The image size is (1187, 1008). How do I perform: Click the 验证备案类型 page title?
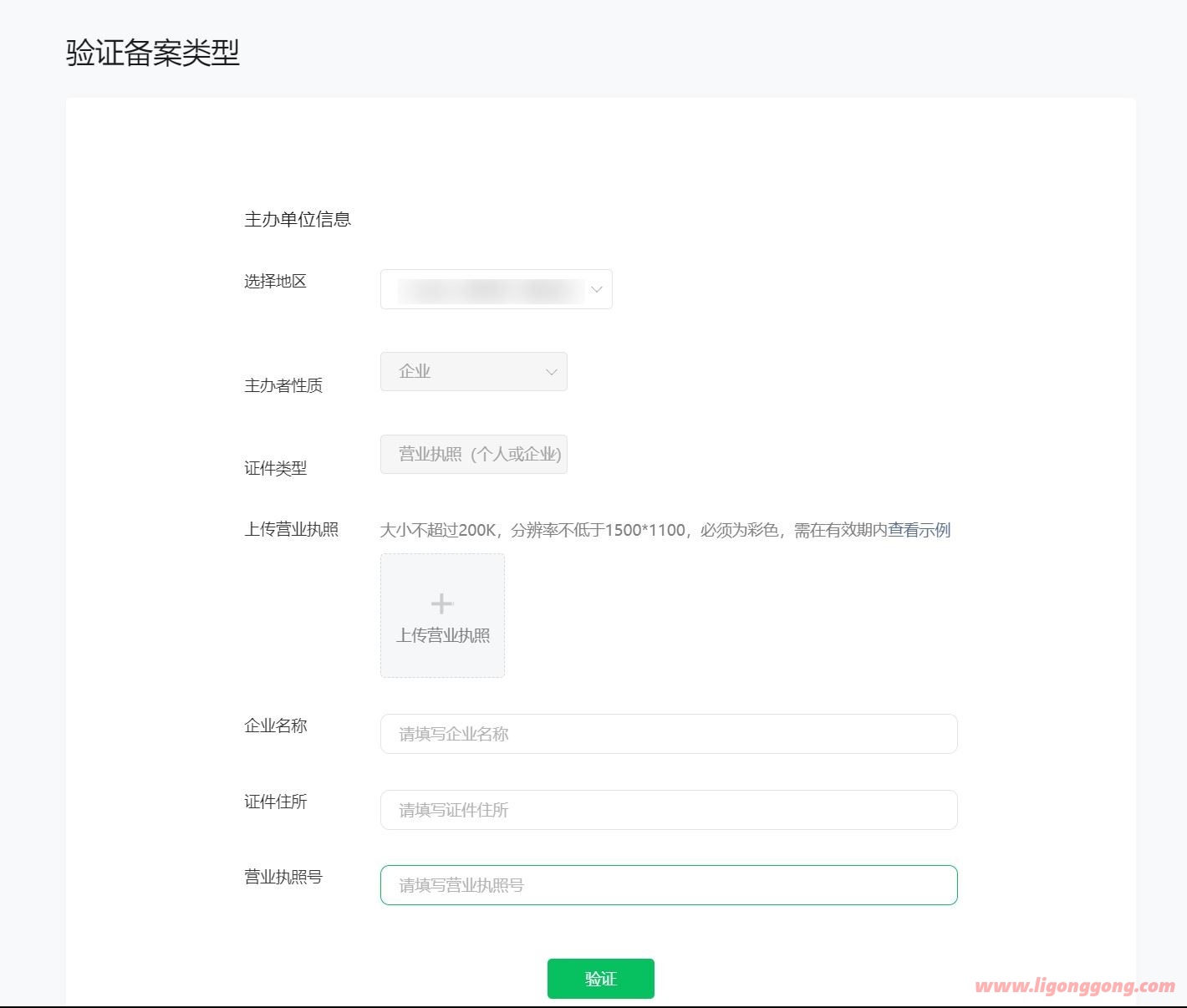(153, 52)
